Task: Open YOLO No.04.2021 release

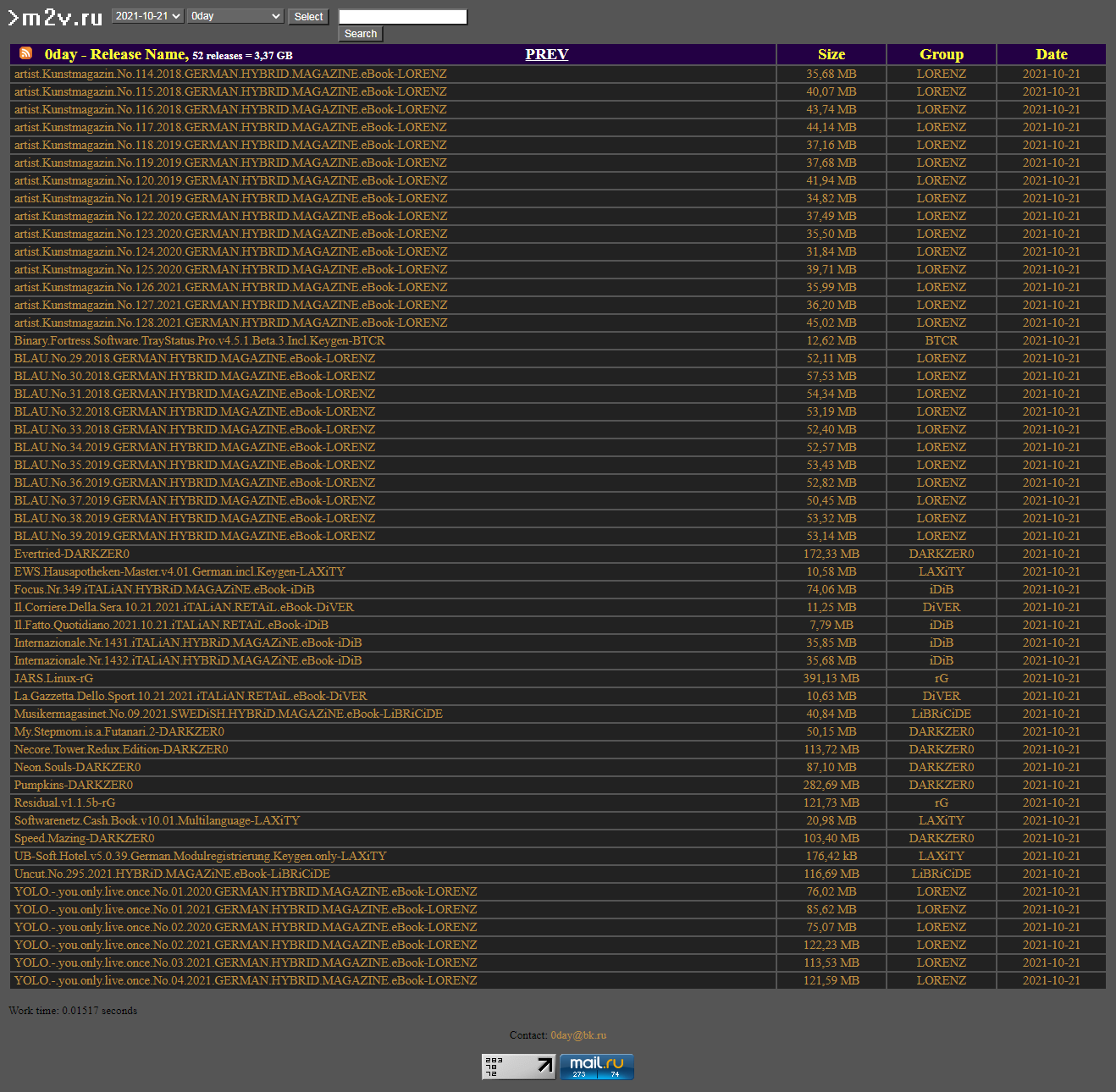Action: click(x=246, y=980)
